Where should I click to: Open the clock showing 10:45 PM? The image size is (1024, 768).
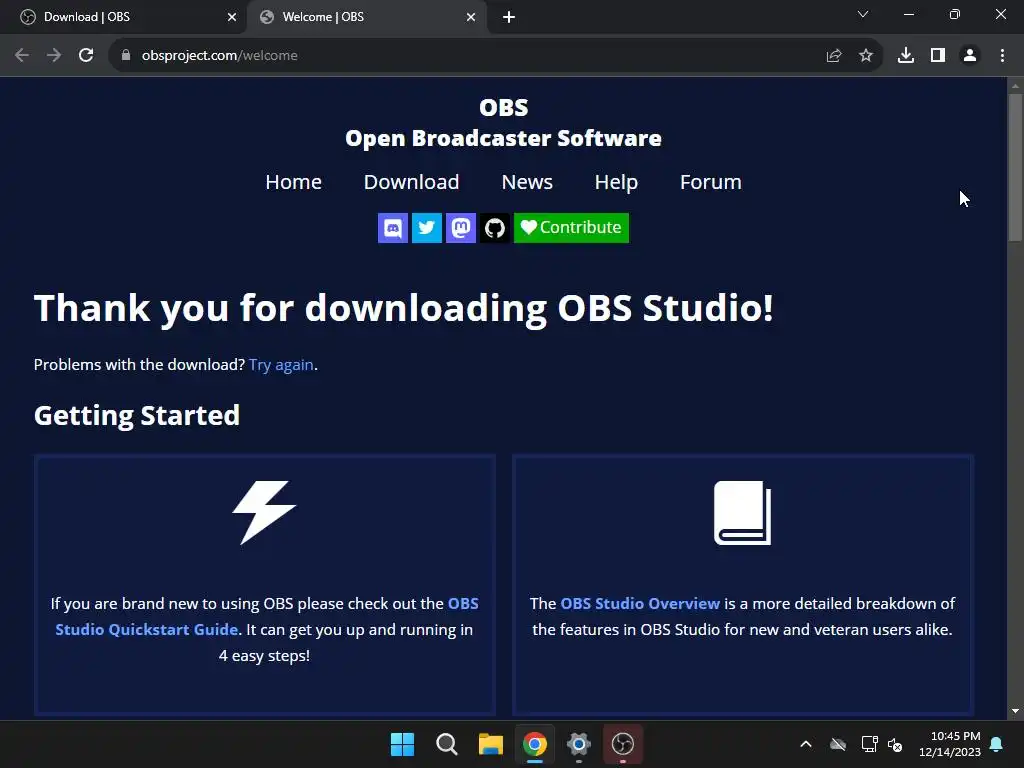pyautogui.click(x=950, y=744)
